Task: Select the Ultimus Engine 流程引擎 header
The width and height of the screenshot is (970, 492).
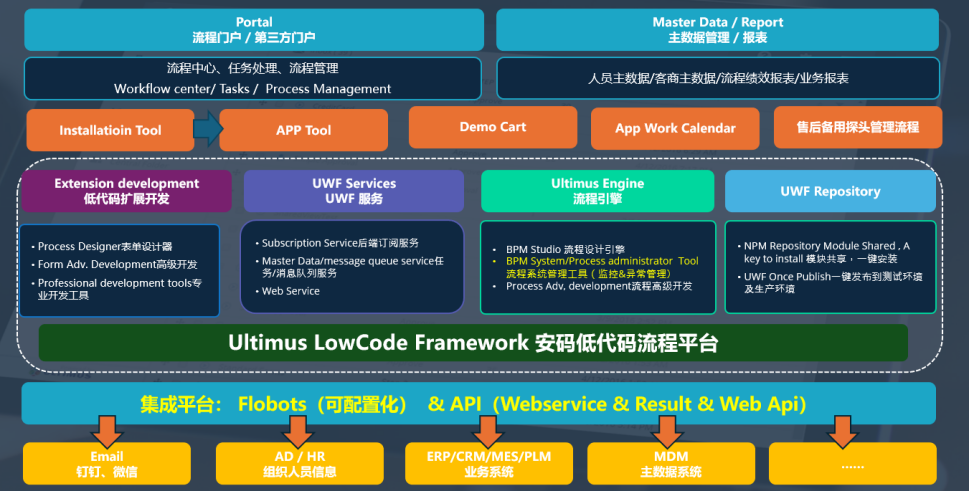Action: [x=598, y=191]
